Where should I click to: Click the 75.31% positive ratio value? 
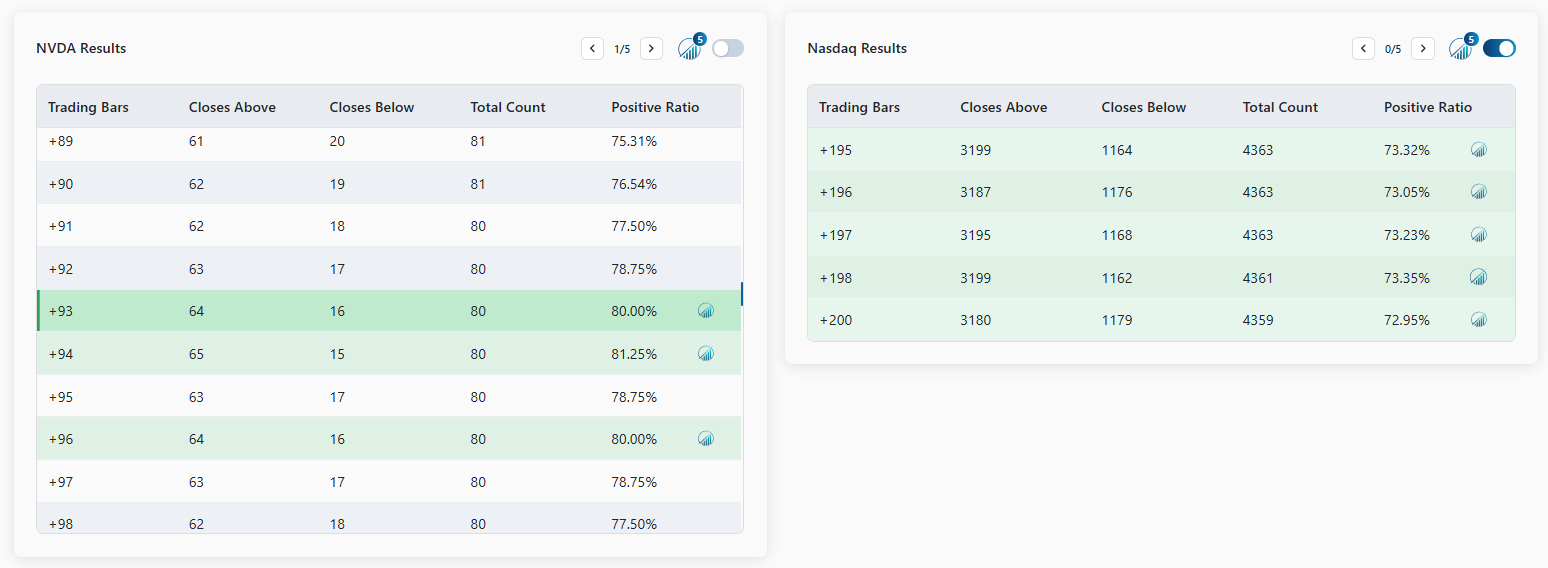[x=634, y=141]
